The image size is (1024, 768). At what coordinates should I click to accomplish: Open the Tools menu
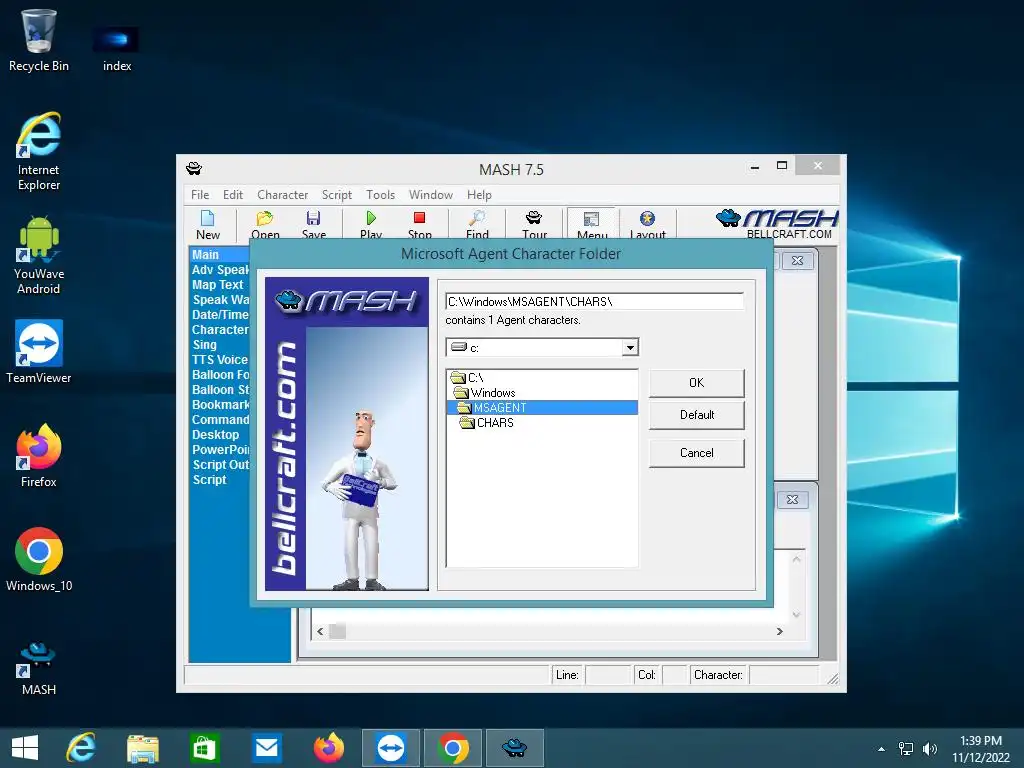(x=380, y=195)
